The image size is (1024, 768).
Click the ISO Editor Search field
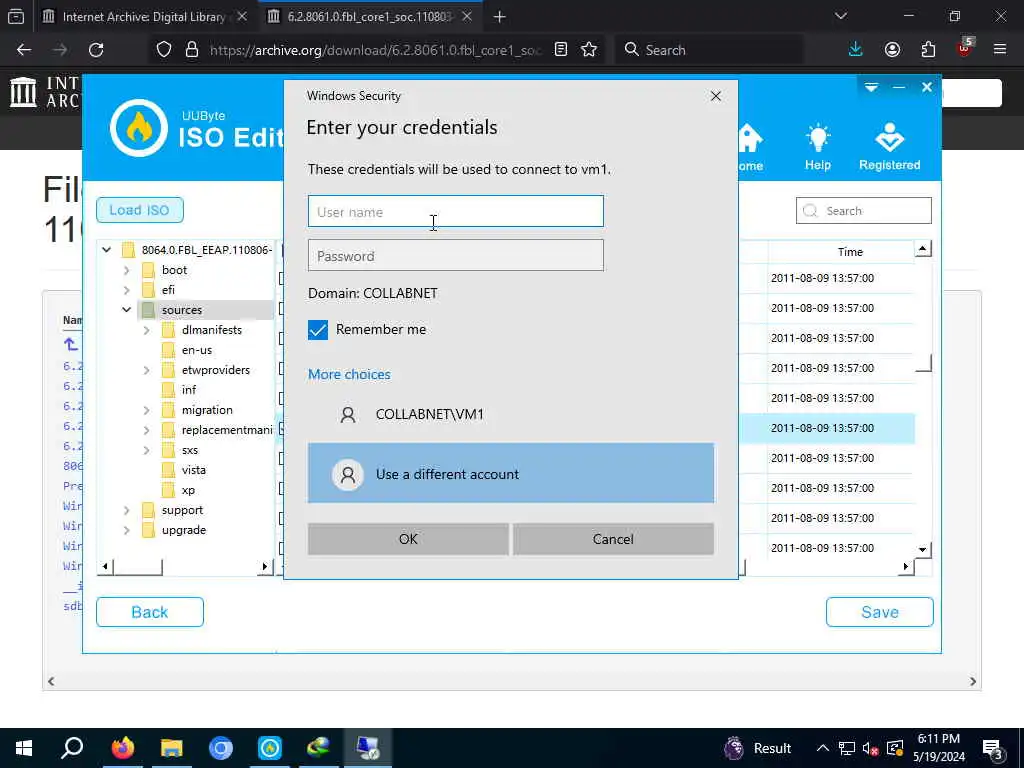863,211
